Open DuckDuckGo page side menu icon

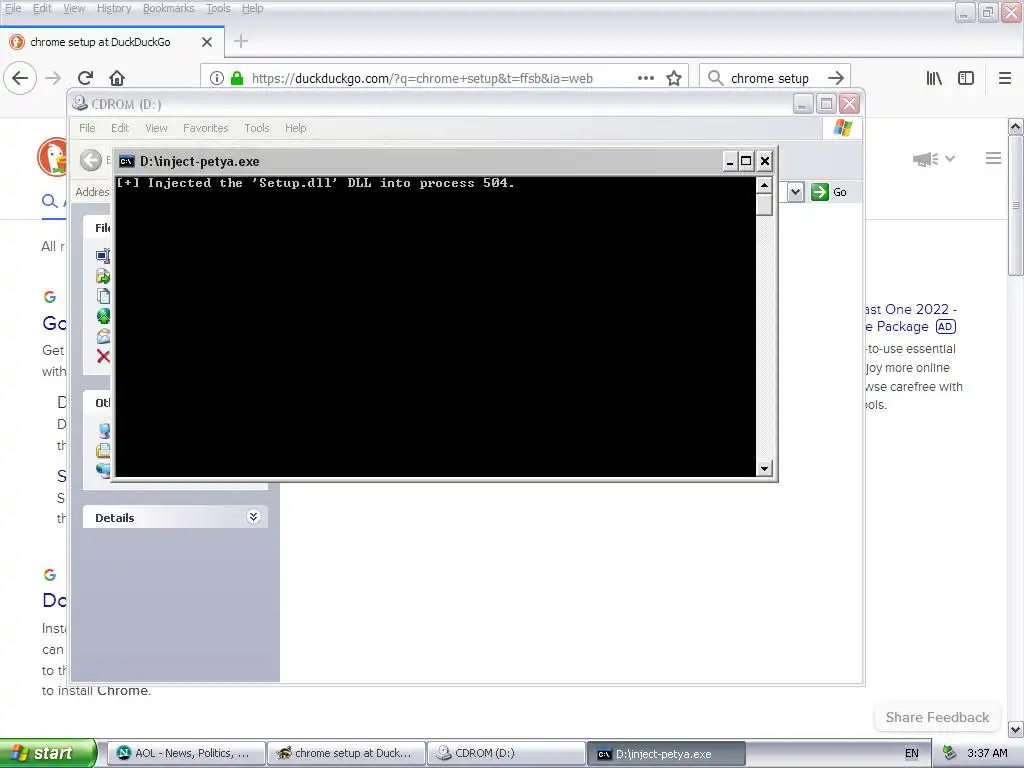tap(993, 158)
